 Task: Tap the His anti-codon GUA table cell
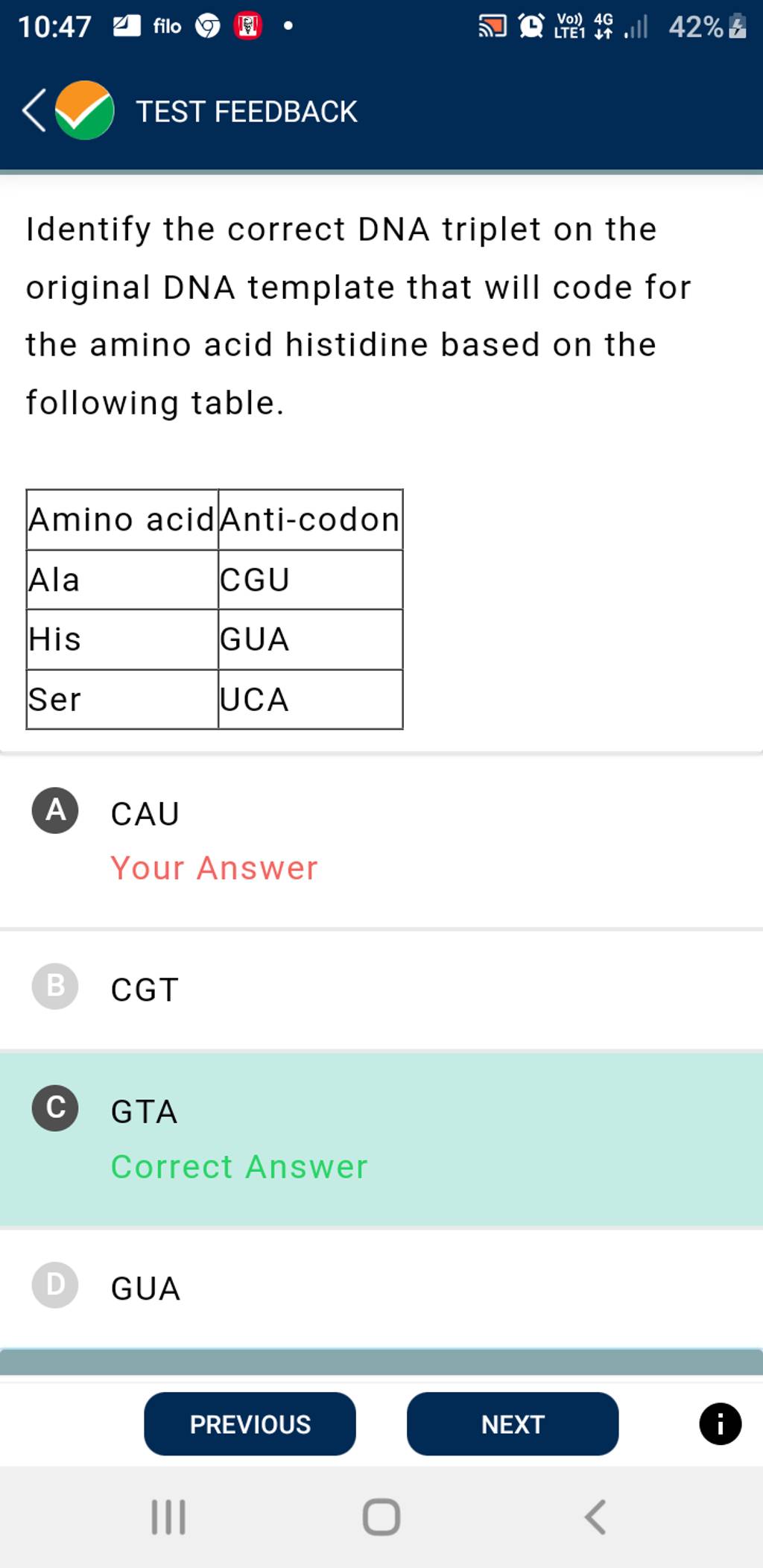click(310, 639)
